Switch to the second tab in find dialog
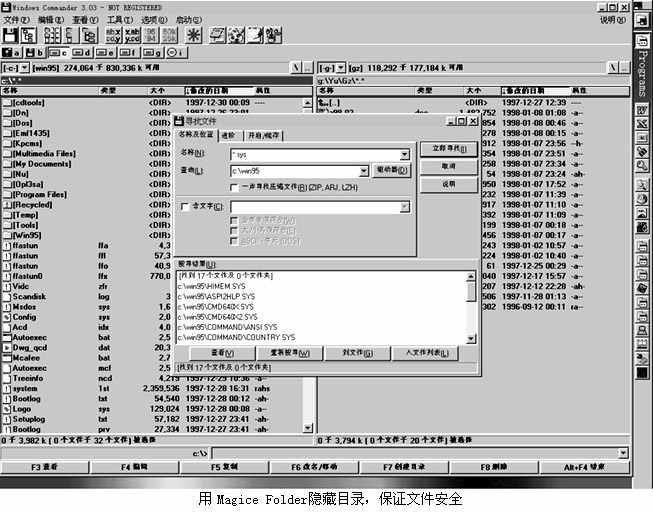The height and width of the screenshot is (512, 653). point(228,134)
